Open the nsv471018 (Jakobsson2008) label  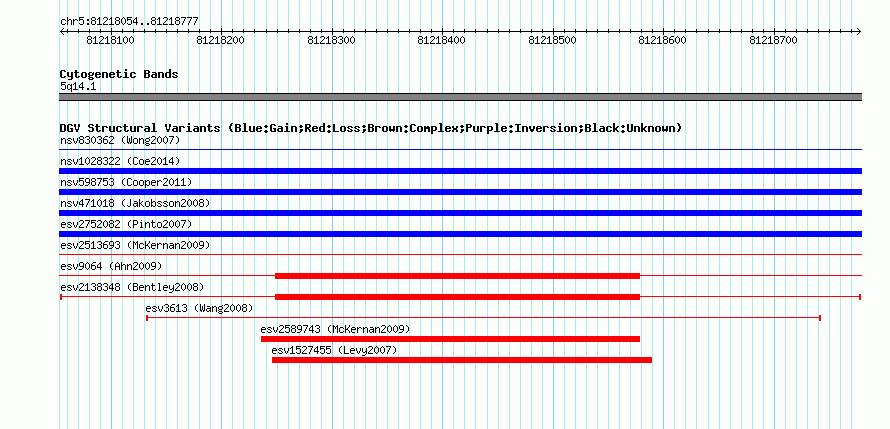pyautogui.click(x=135, y=203)
